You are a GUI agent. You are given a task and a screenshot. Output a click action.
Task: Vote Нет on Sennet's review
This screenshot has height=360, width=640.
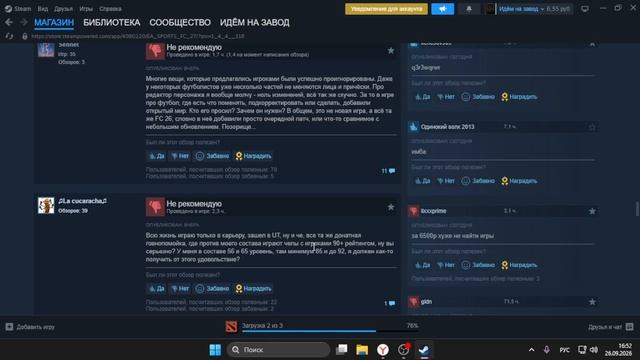pyautogui.click(x=180, y=156)
